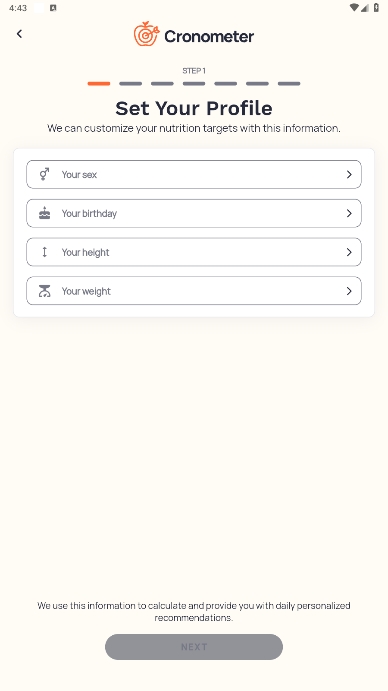The height and width of the screenshot is (691, 388).
Task: Click the Wi-Fi status icon
Action: 354,7
